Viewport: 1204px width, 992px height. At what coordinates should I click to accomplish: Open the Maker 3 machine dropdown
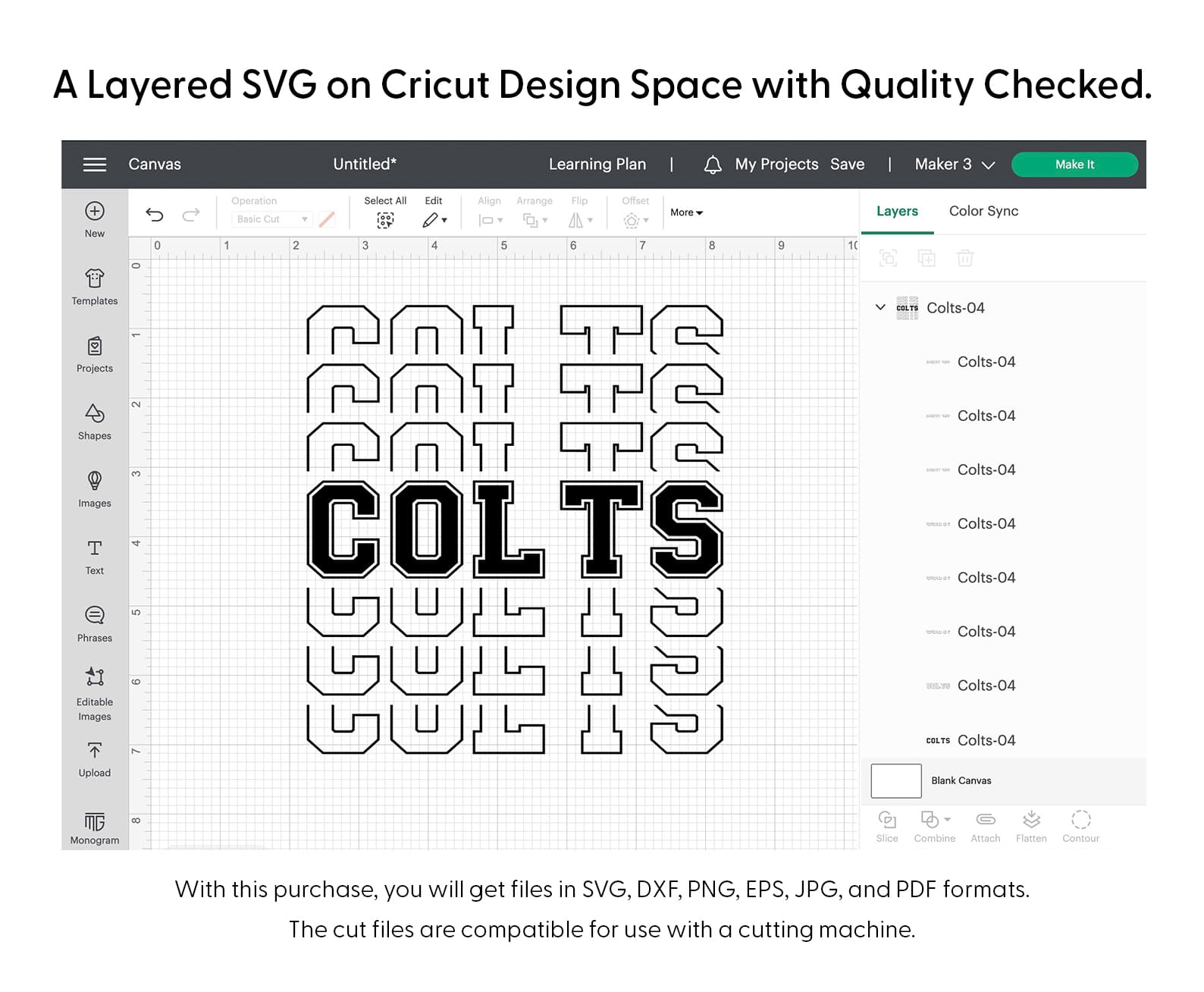[955, 165]
